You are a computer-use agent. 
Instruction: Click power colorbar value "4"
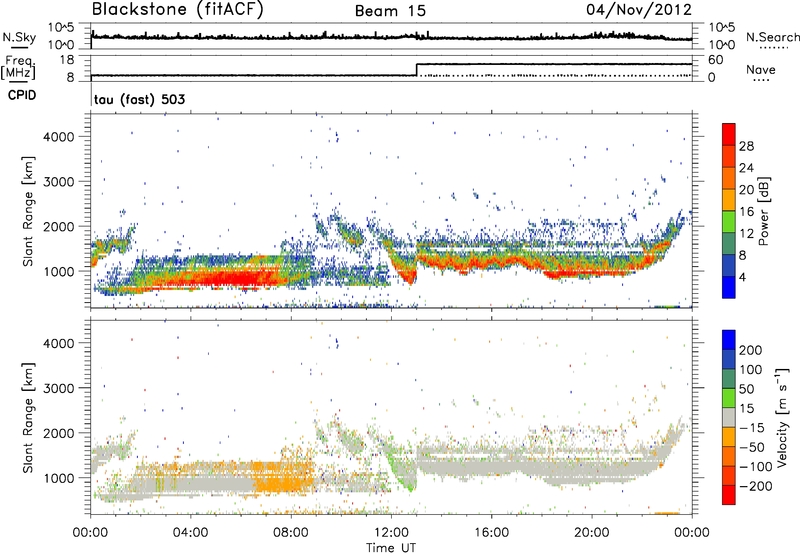point(742,277)
